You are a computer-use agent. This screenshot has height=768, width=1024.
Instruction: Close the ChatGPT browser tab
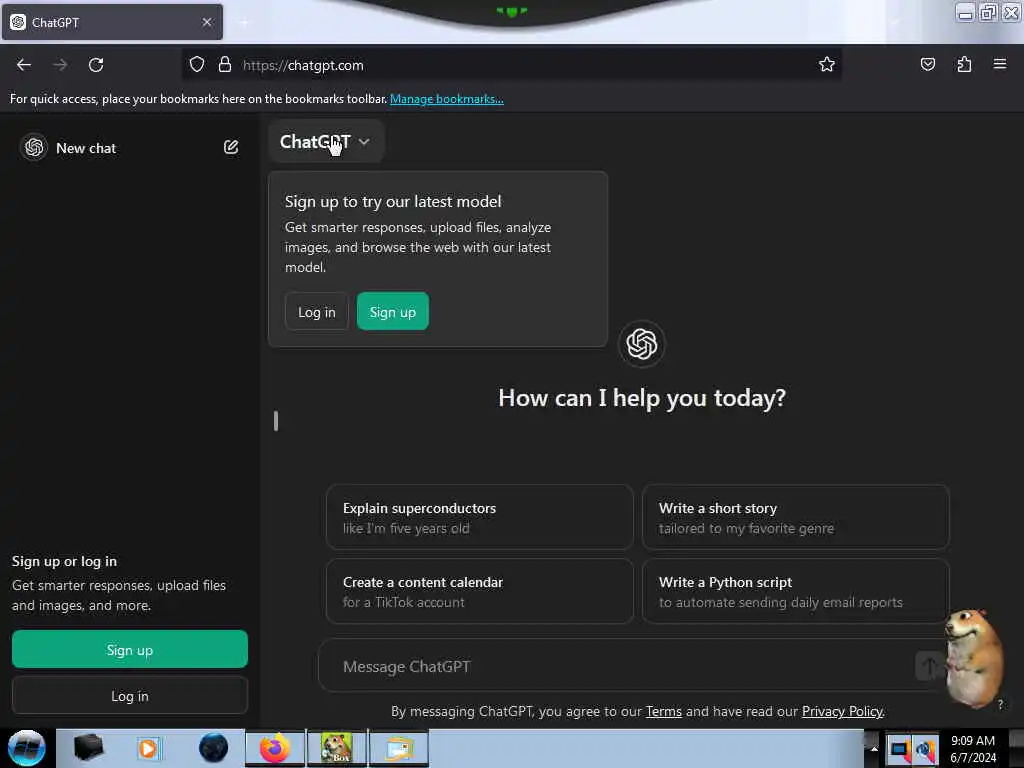tap(207, 22)
